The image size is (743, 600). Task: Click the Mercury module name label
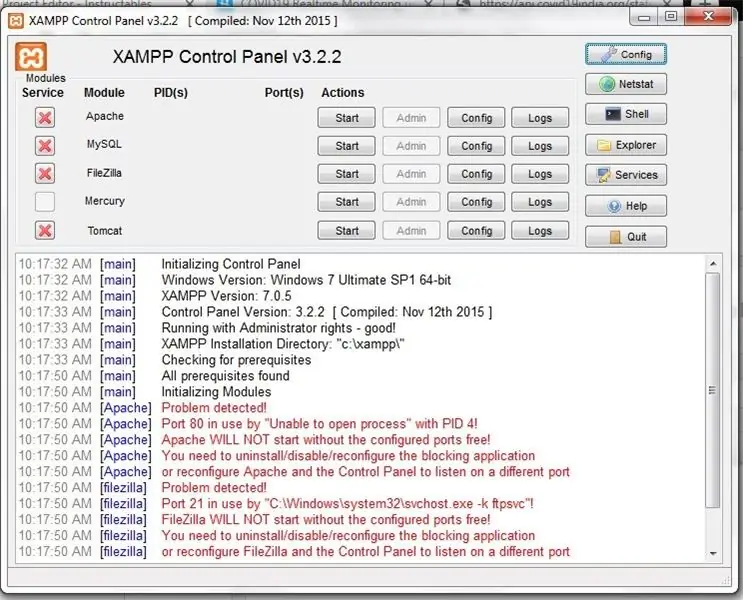tap(105, 201)
